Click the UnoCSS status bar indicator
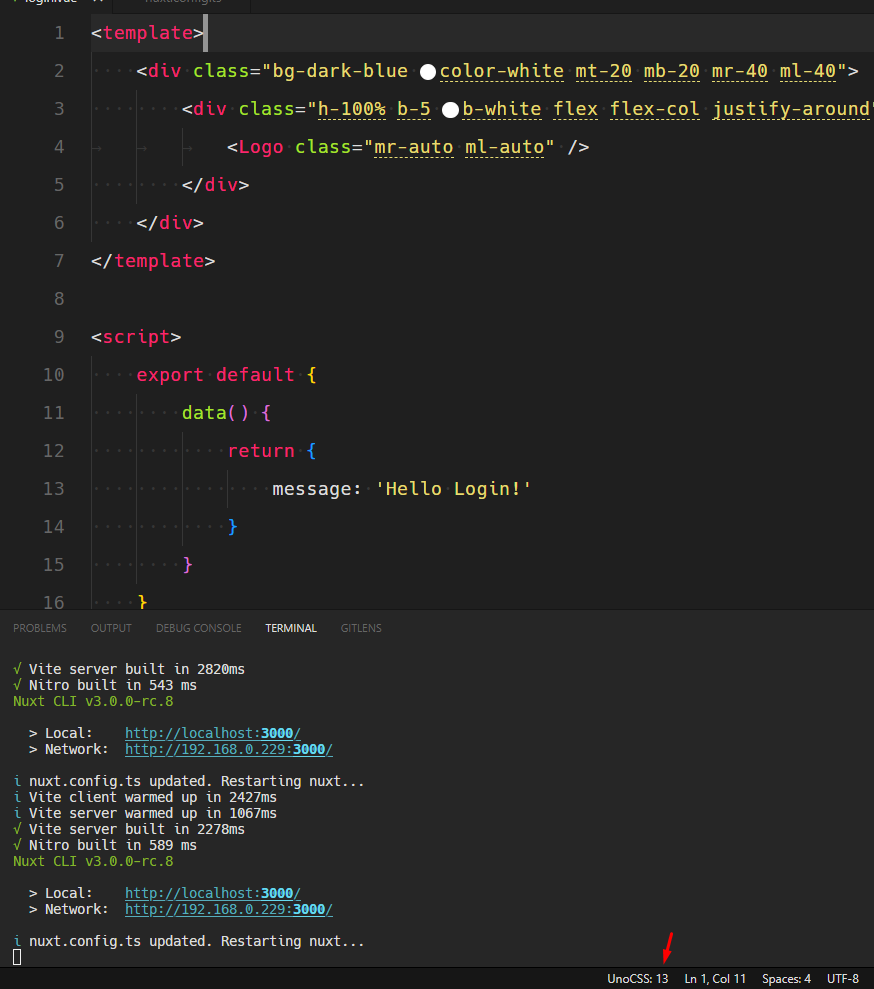874x989 pixels. click(637, 979)
